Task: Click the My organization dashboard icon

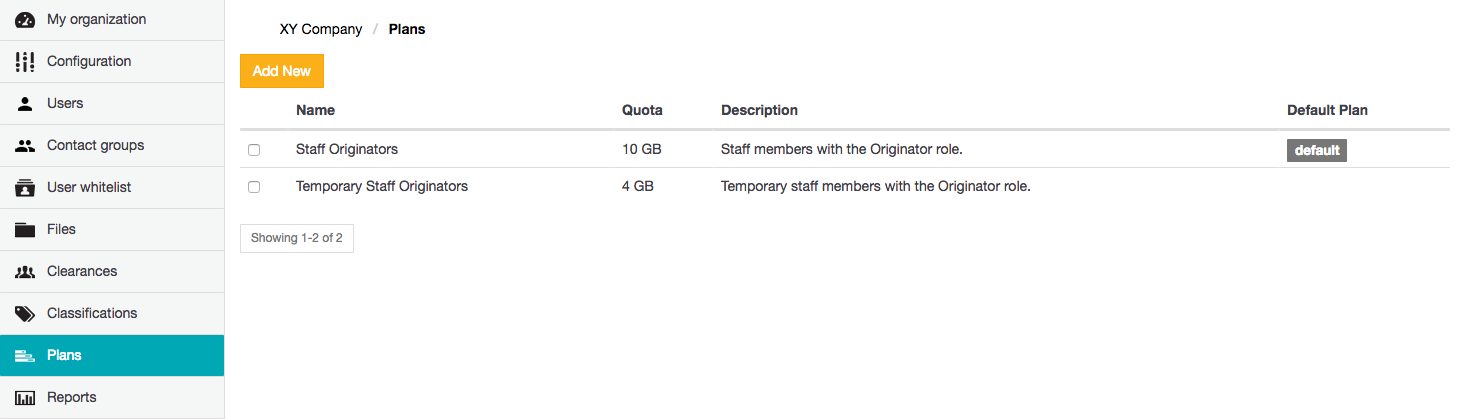Action: click(x=26, y=20)
